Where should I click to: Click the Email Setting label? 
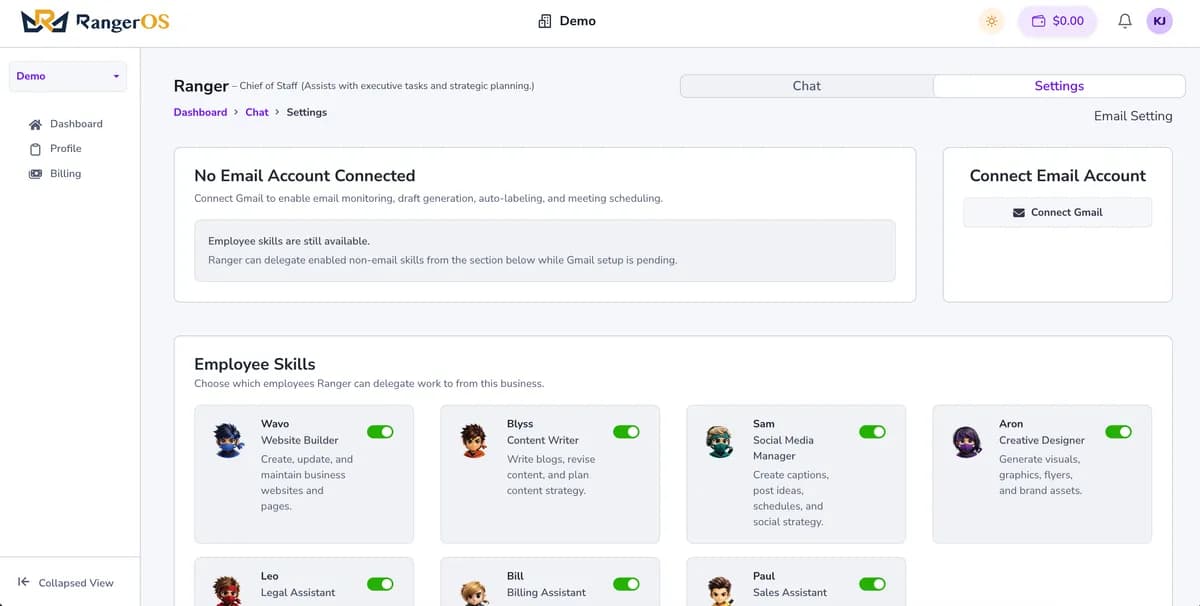tap(1133, 116)
